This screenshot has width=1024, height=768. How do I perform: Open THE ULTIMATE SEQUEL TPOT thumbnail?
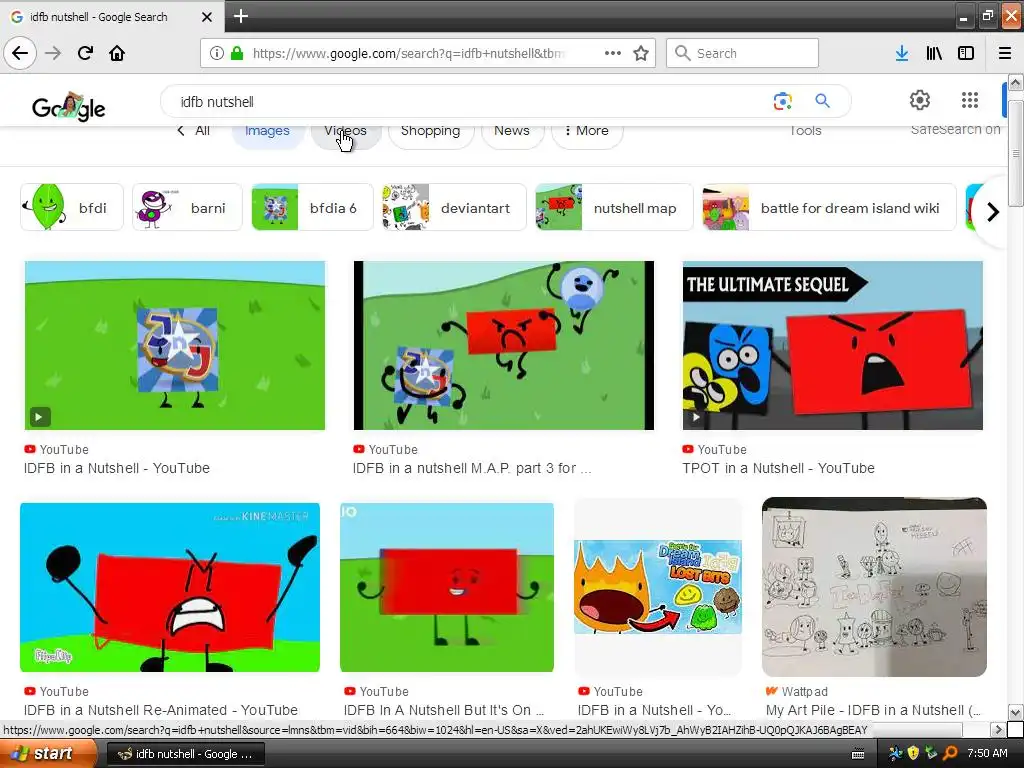coord(833,345)
